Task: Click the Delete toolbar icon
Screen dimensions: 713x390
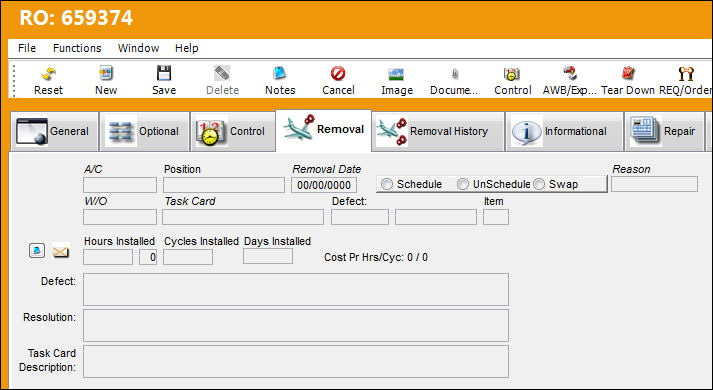Action: click(222, 73)
